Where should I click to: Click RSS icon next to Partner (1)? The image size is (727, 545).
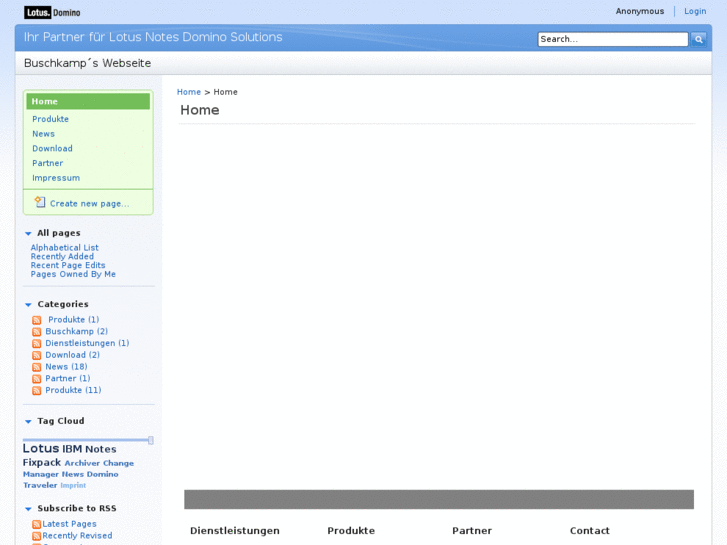tap(37, 379)
